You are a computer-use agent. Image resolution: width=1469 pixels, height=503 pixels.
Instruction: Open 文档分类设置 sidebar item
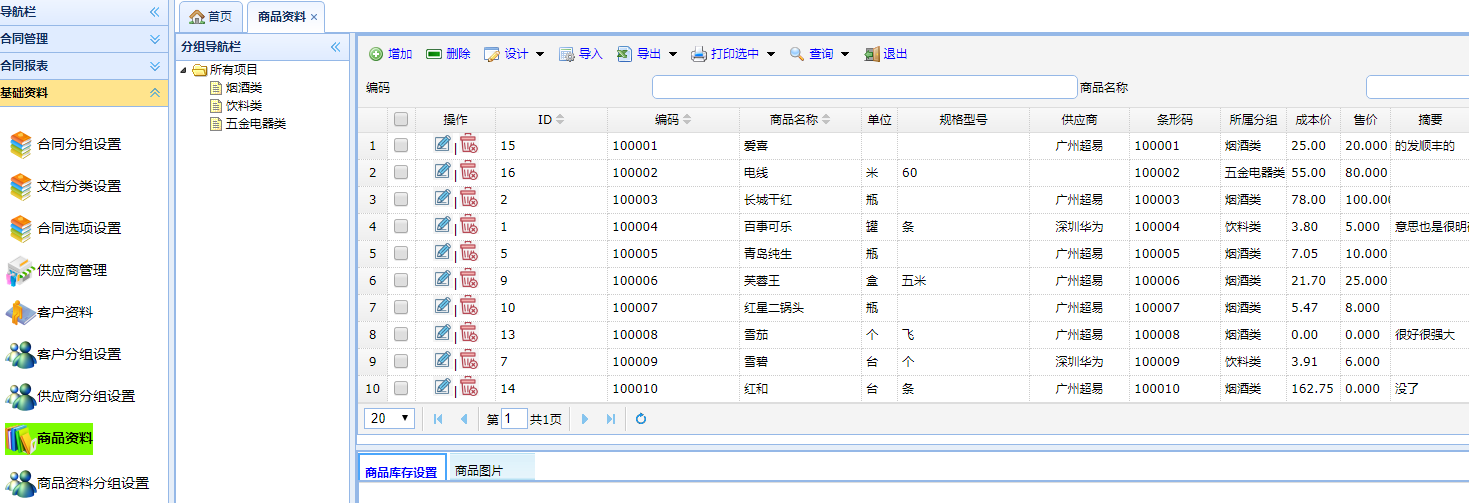[65, 186]
